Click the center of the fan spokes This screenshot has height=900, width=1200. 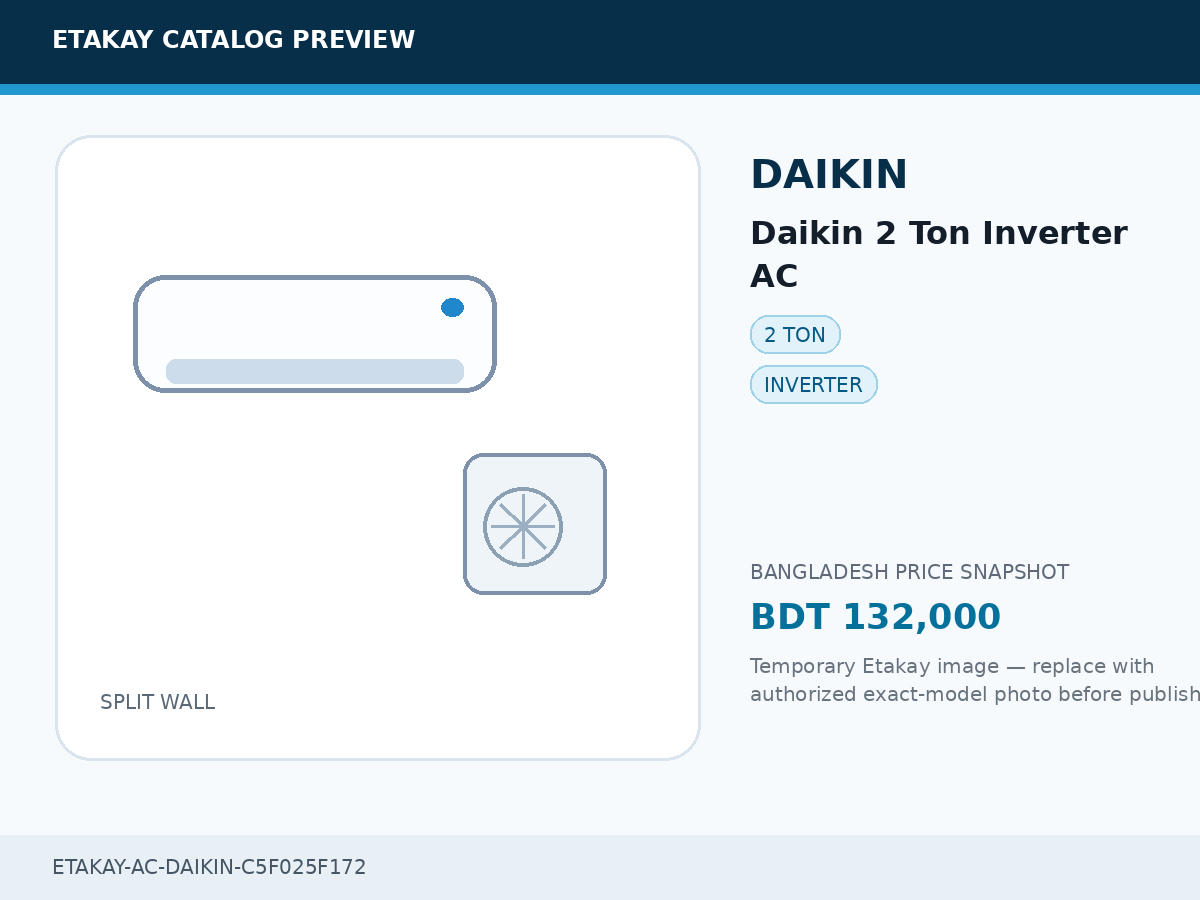[x=523, y=526]
